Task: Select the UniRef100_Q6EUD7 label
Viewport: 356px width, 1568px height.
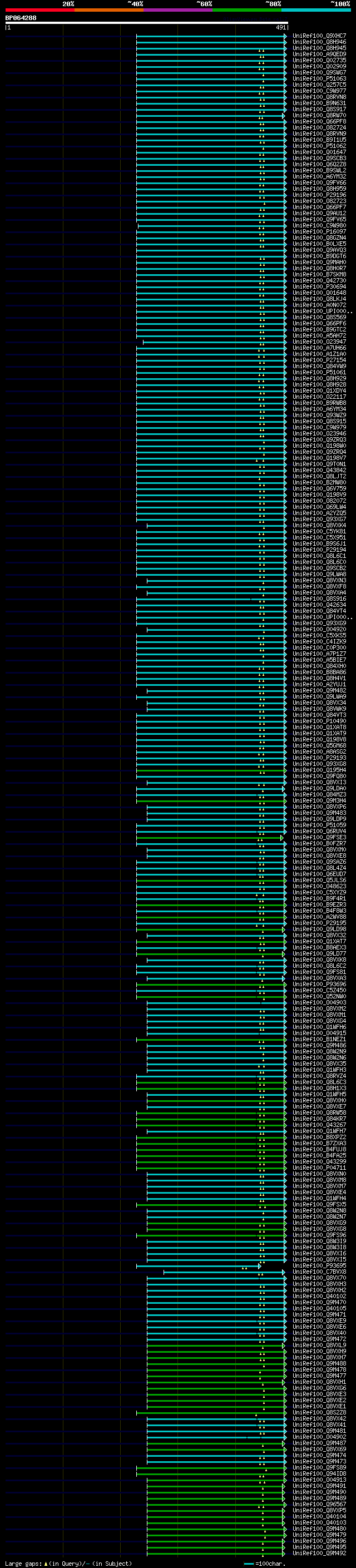Action: click(319, 874)
